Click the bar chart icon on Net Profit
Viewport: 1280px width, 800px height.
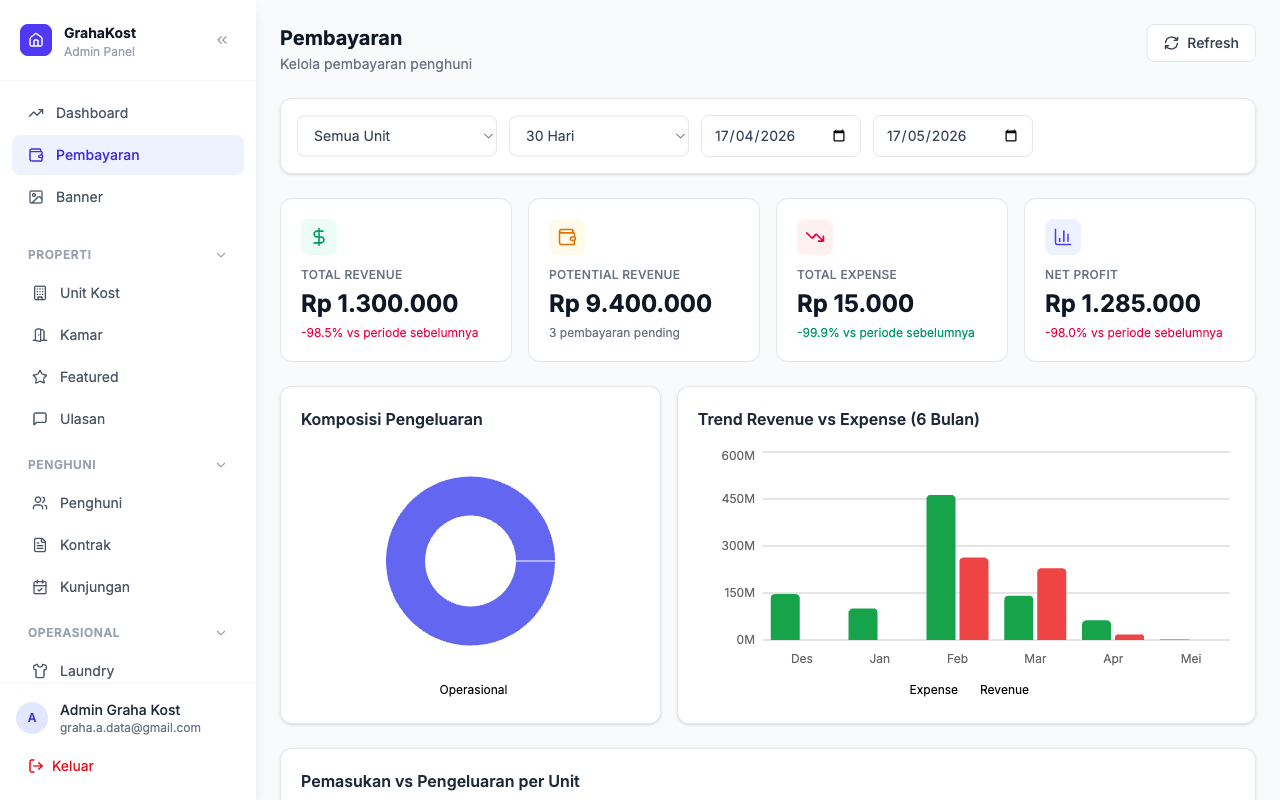coord(1063,237)
